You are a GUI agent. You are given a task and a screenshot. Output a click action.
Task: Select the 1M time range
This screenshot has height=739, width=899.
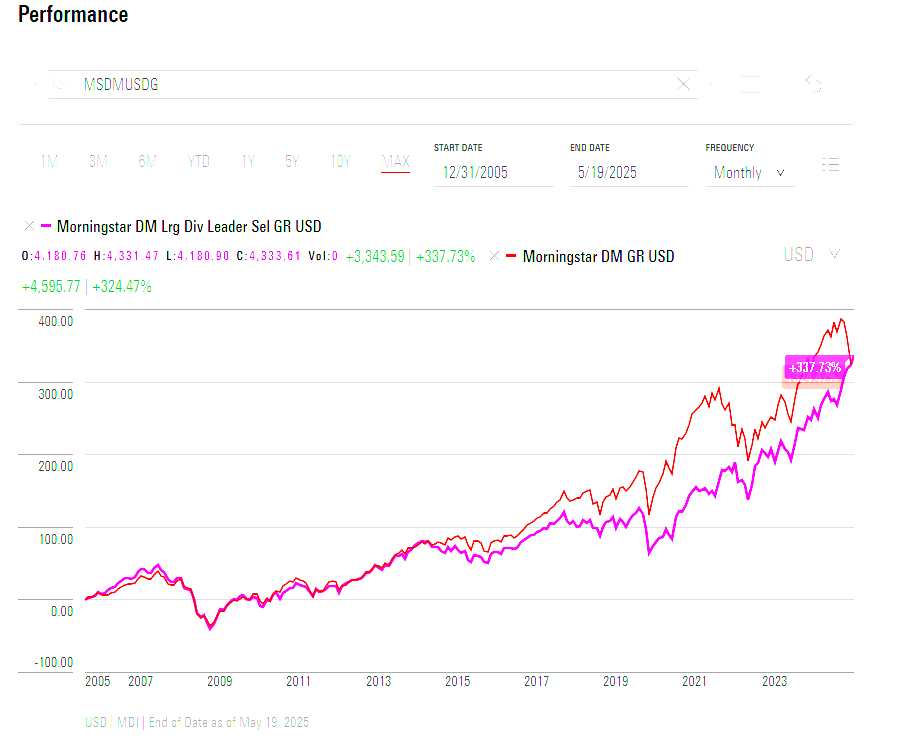click(x=49, y=161)
